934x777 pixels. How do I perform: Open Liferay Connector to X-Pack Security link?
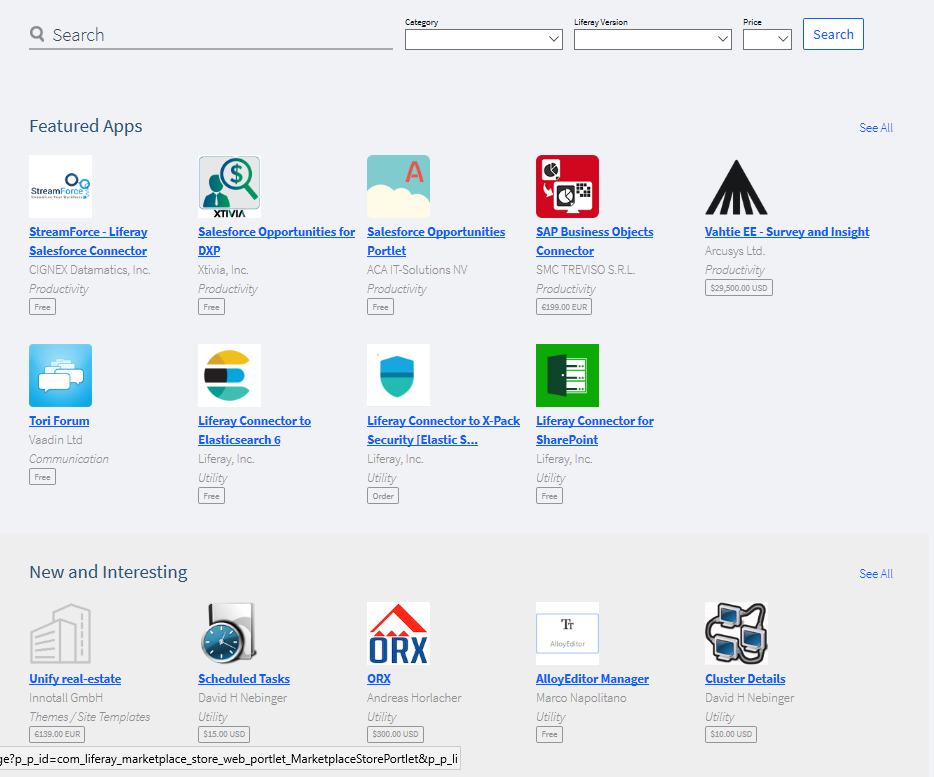tap(443, 430)
